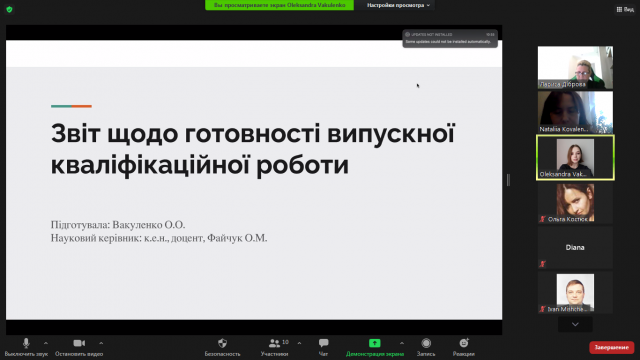Viewport: 640px width, 360px height.
Task: Start recording with the Record icon
Action: 426,343
